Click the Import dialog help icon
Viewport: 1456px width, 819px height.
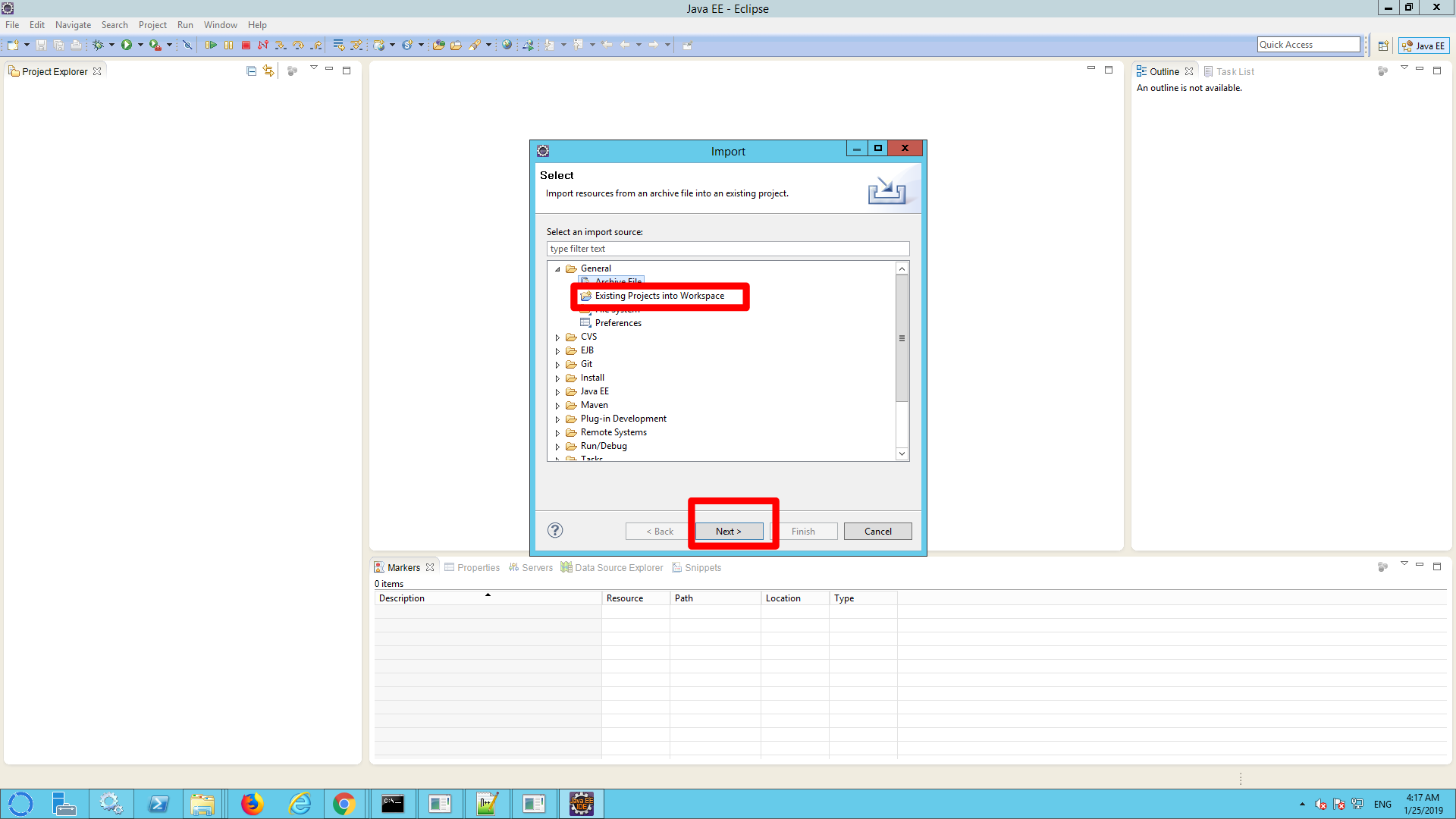click(x=555, y=530)
